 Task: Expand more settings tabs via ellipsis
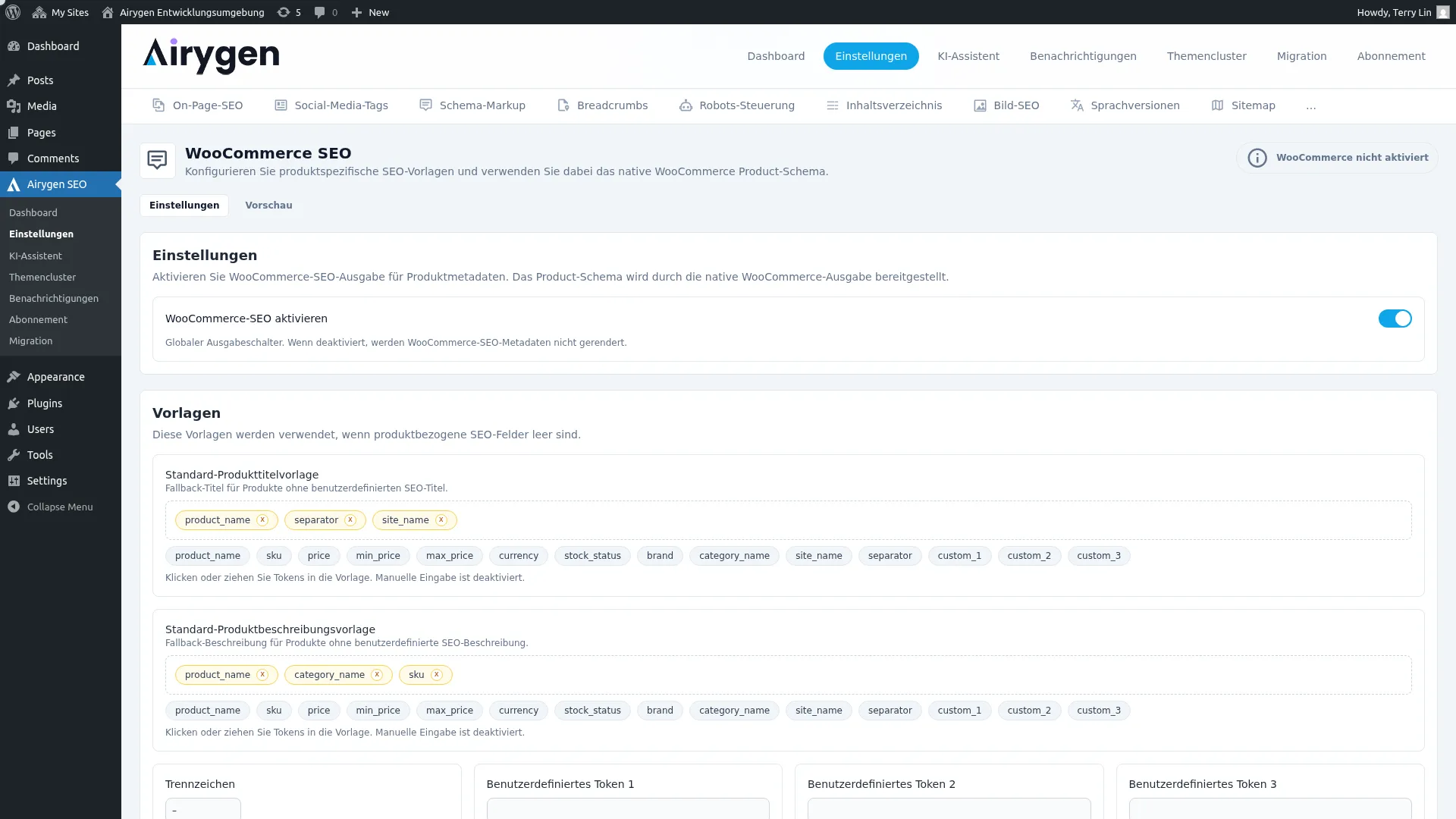click(1311, 106)
